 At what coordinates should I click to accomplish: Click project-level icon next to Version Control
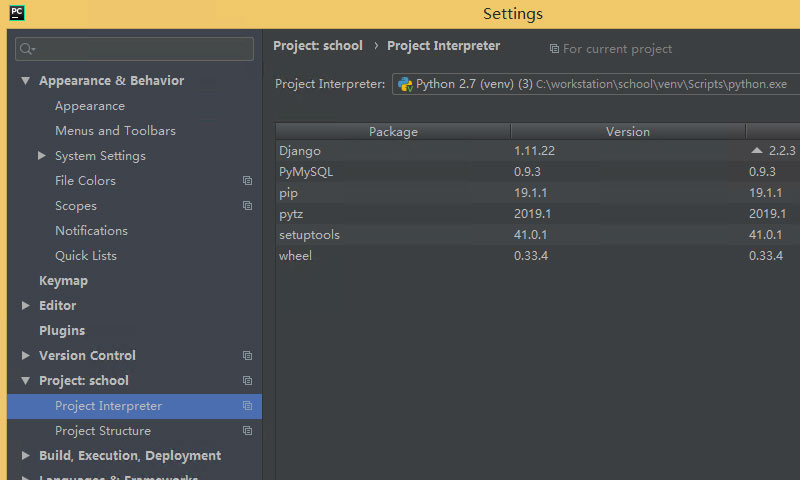tap(247, 356)
